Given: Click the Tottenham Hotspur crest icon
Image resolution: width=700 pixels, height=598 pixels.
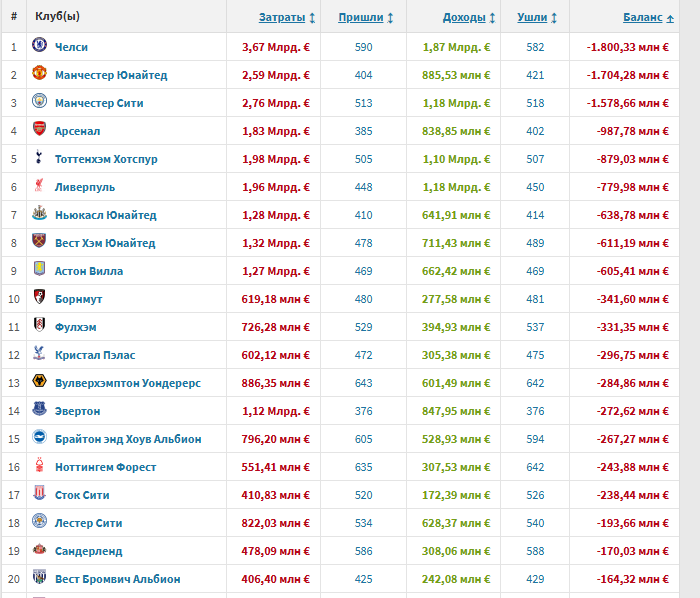Looking at the screenshot, I should (x=39, y=158).
